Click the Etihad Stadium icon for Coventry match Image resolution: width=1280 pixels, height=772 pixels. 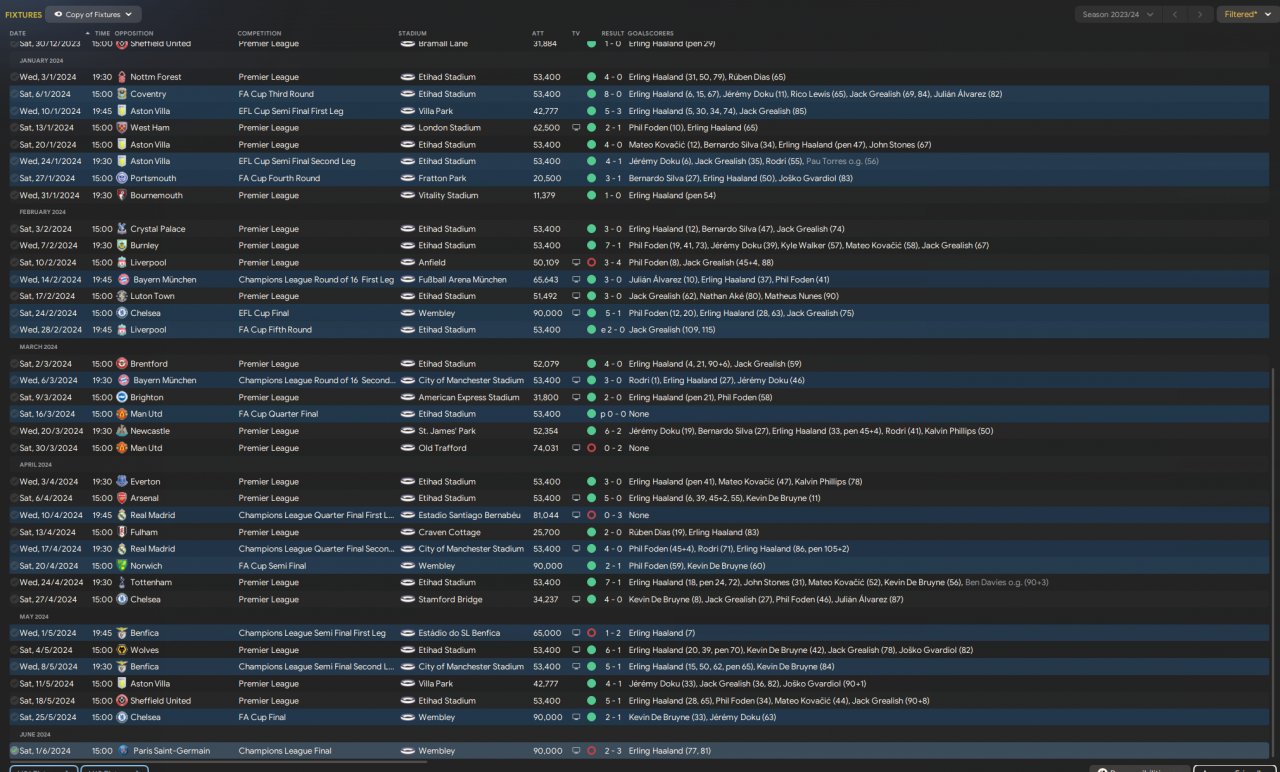pos(407,94)
